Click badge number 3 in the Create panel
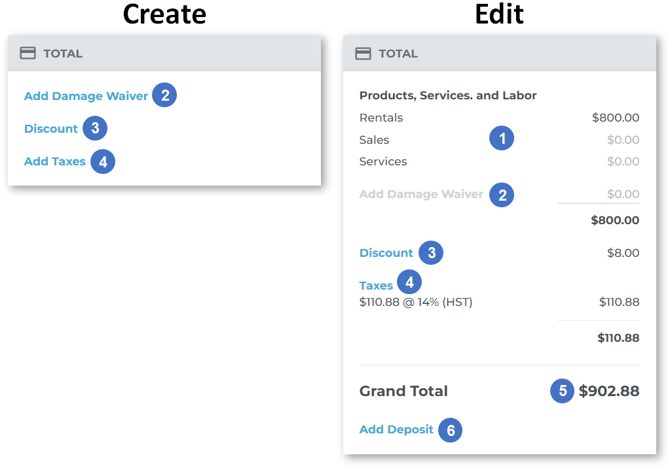Viewport: 670px width, 468px height. click(x=95, y=128)
